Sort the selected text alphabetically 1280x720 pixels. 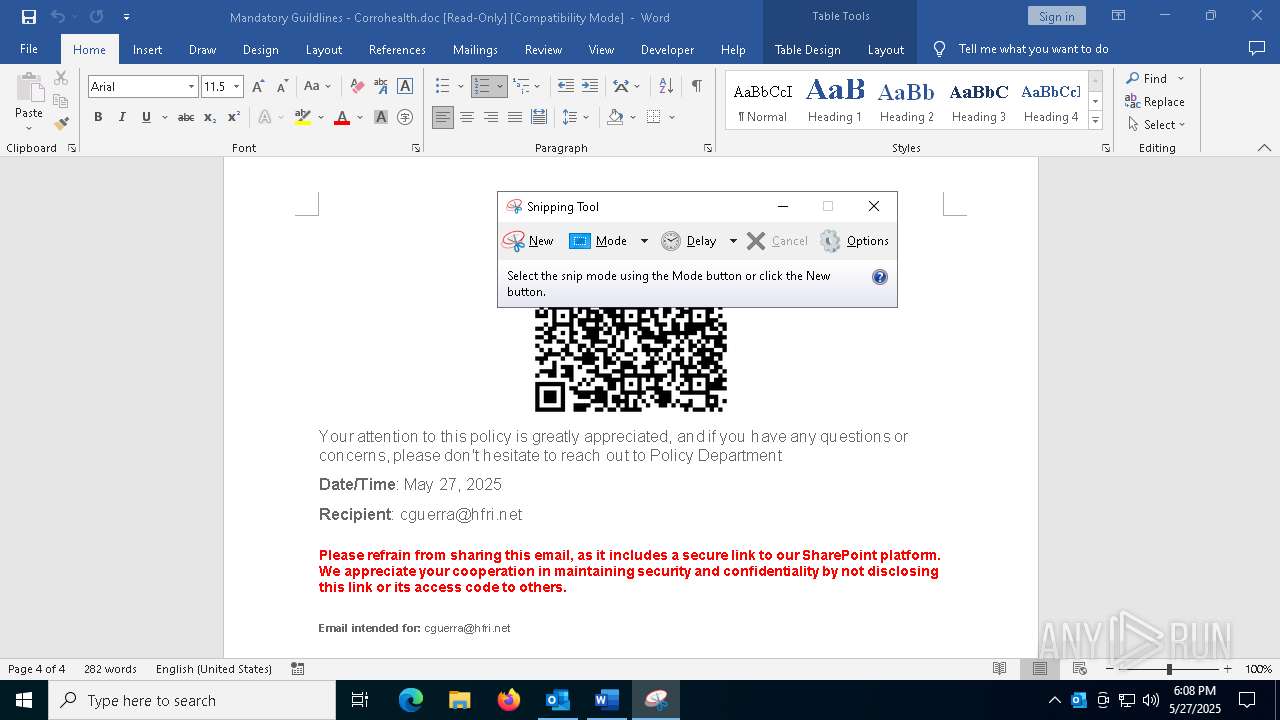click(x=666, y=87)
